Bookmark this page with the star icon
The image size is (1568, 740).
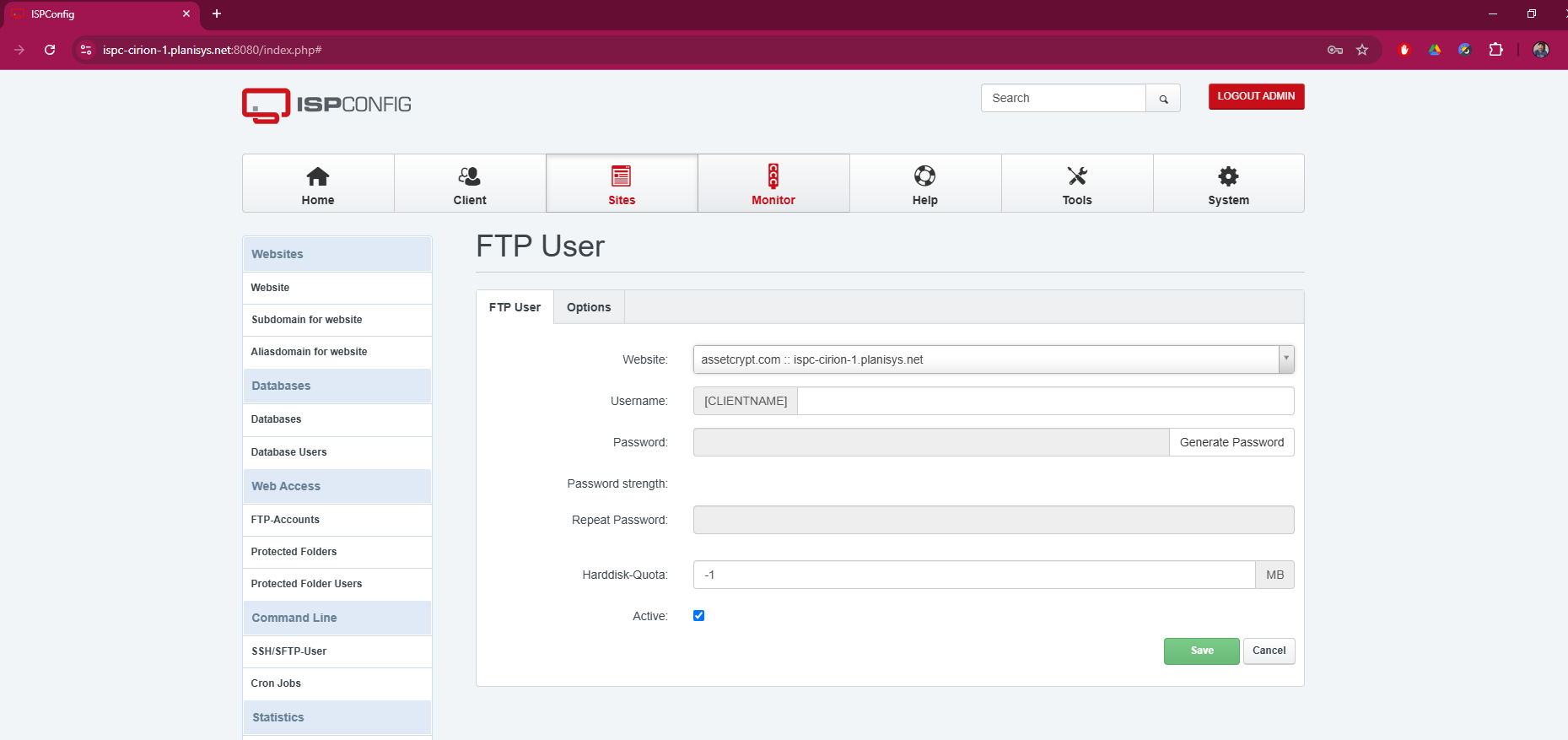[x=1362, y=50]
